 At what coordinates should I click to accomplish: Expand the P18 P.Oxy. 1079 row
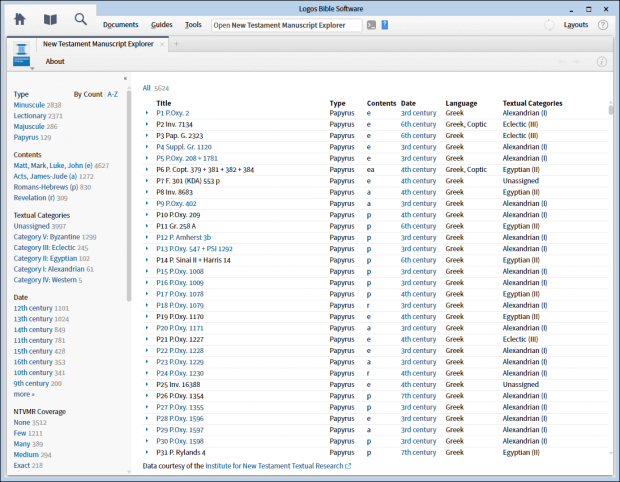[x=147, y=305]
